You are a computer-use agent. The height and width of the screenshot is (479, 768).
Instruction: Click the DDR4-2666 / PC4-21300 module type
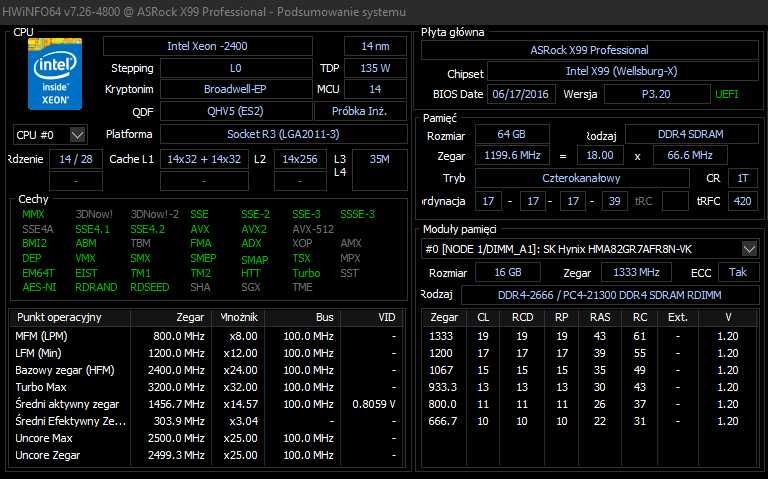click(610, 295)
